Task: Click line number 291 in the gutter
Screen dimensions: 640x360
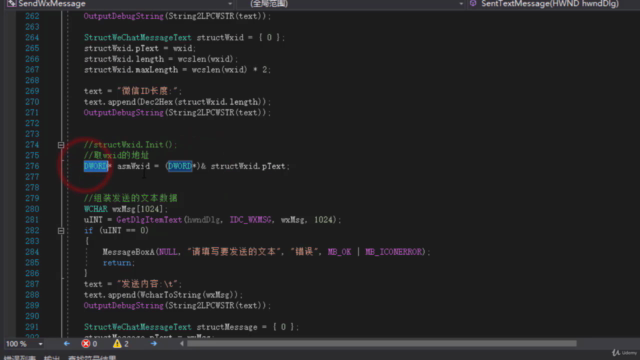Action: point(32,327)
